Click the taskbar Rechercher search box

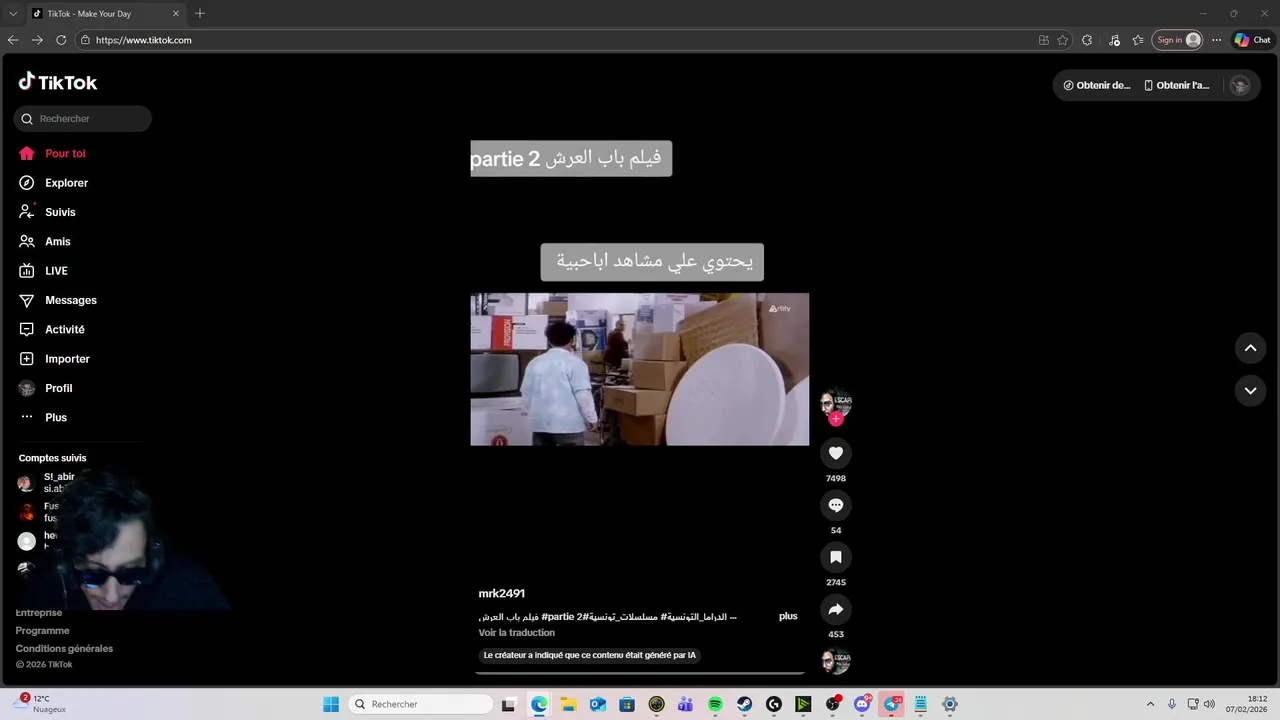[x=422, y=704]
